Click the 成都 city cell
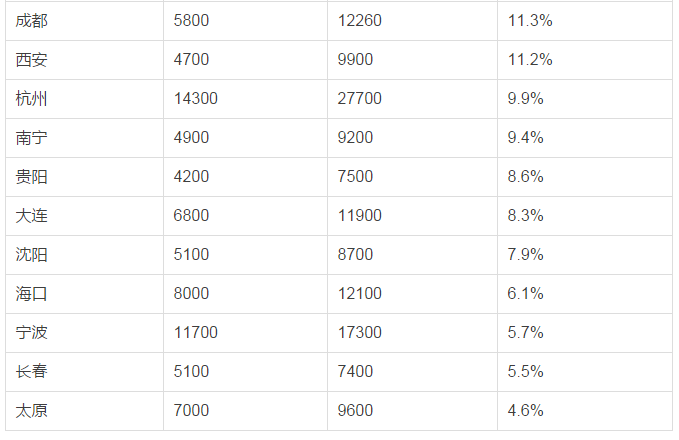 pos(32,21)
